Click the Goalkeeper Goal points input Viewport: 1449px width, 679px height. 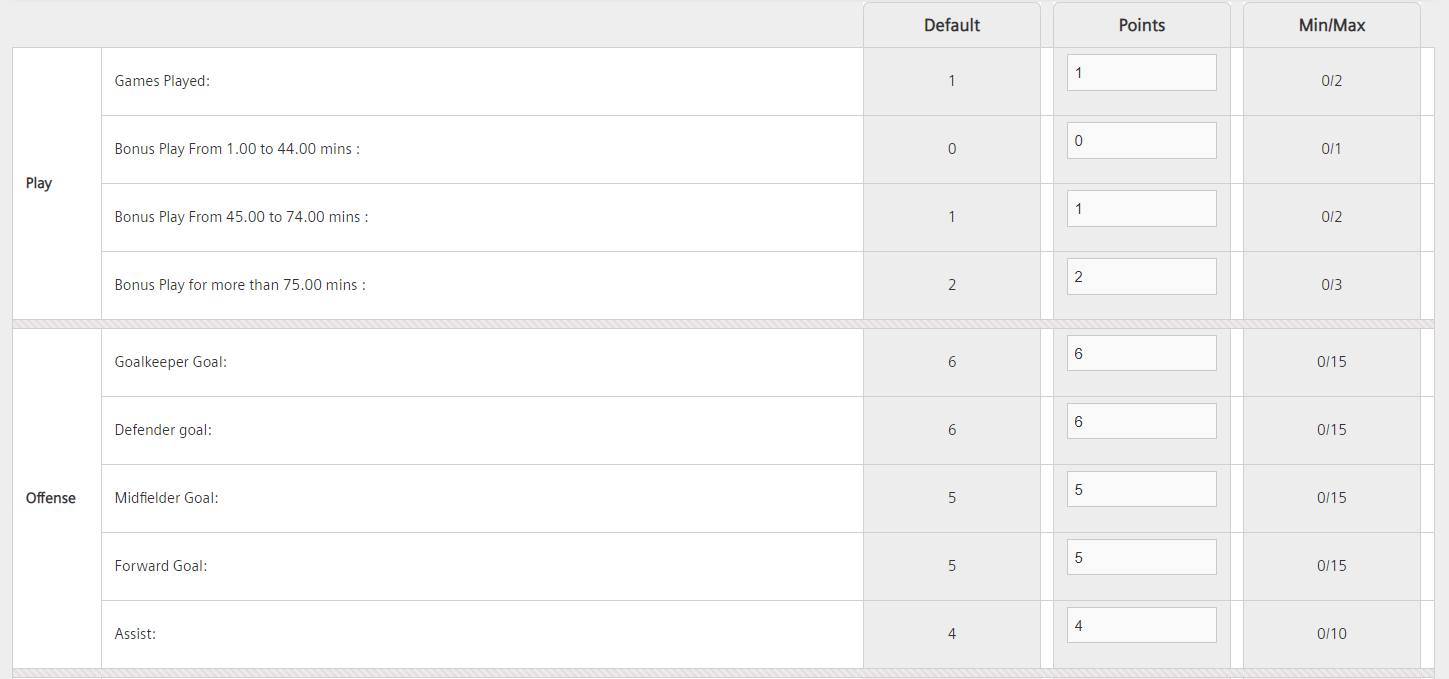point(1141,354)
